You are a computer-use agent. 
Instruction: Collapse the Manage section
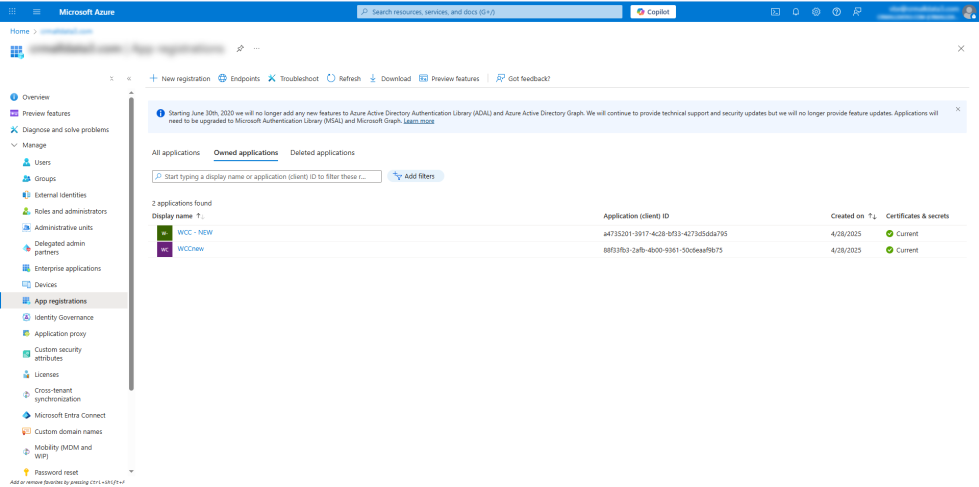pyautogui.click(x=14, y=145)
